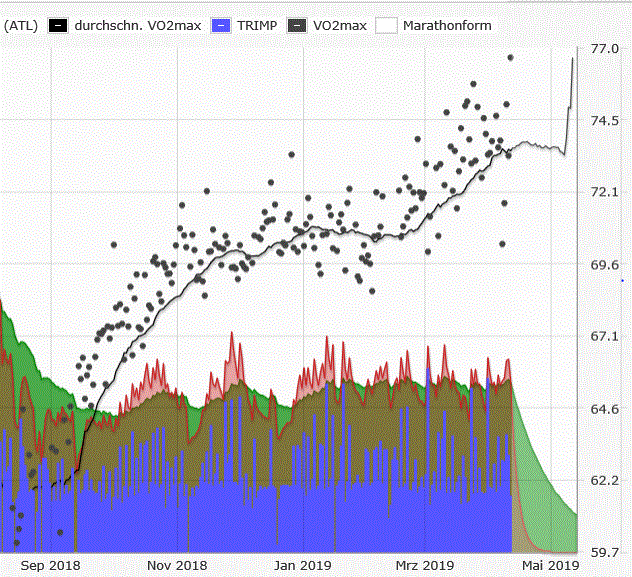Click the white Marathonform legend swatch

[387, 25]
